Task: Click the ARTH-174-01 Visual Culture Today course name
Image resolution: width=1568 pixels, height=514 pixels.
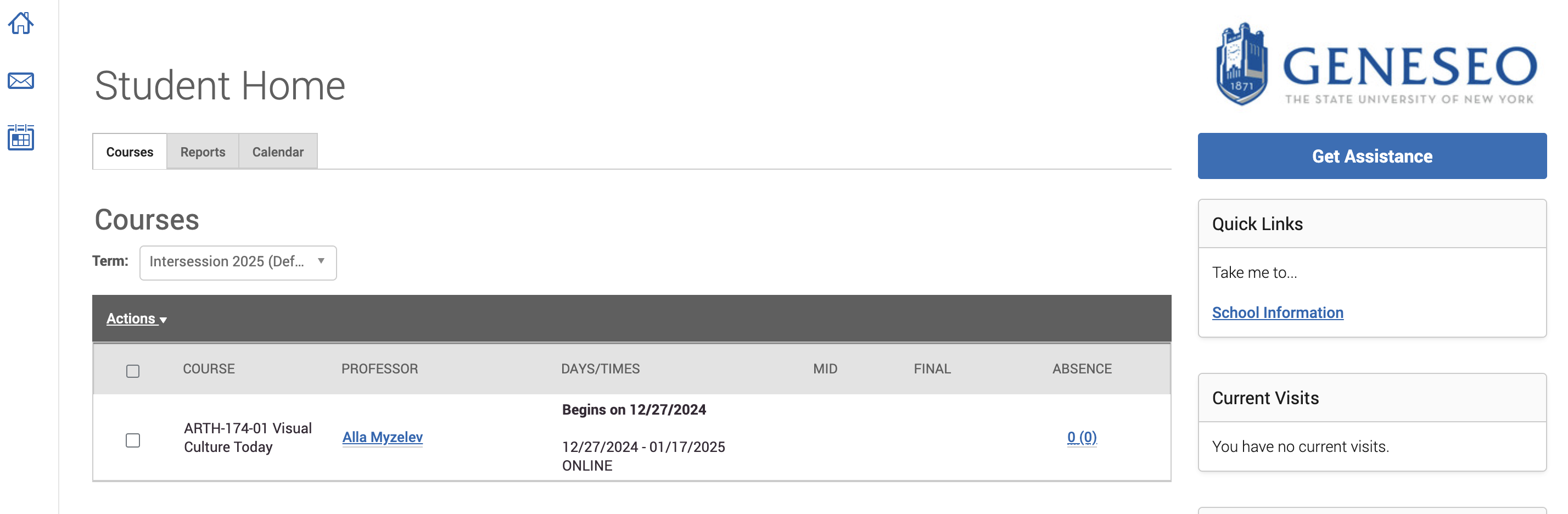Action: 247,437
